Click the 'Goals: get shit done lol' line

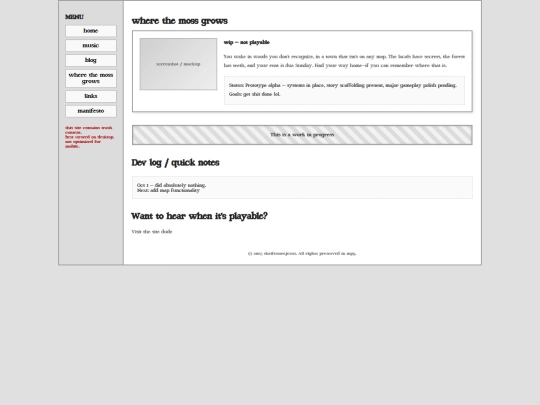pos(255,94)
